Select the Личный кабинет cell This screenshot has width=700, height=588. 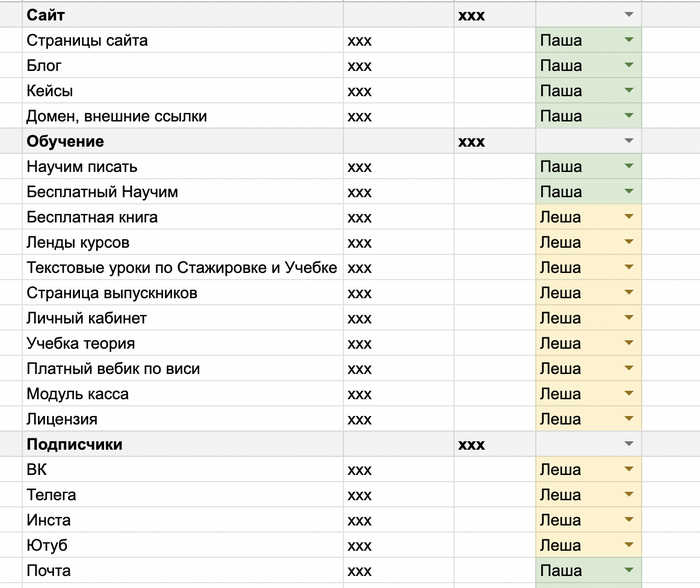click(x=180, y=318)
